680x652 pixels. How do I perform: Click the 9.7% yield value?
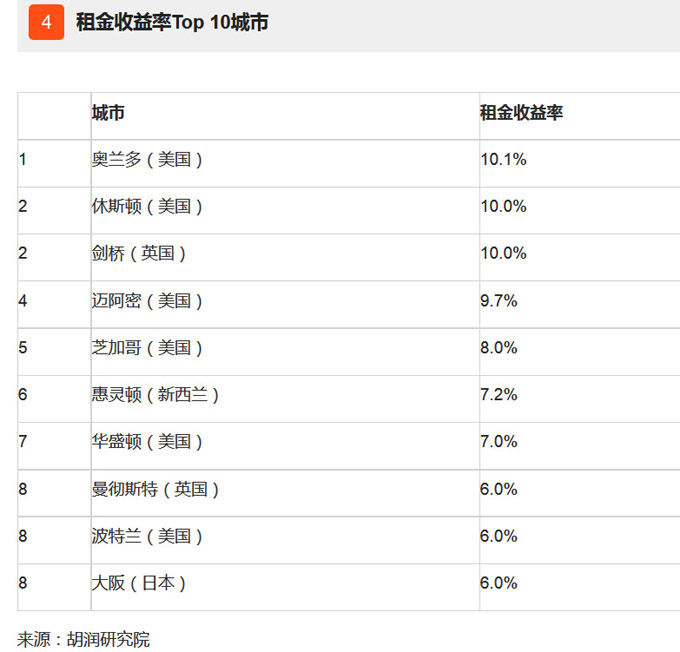tap(499, 300)
